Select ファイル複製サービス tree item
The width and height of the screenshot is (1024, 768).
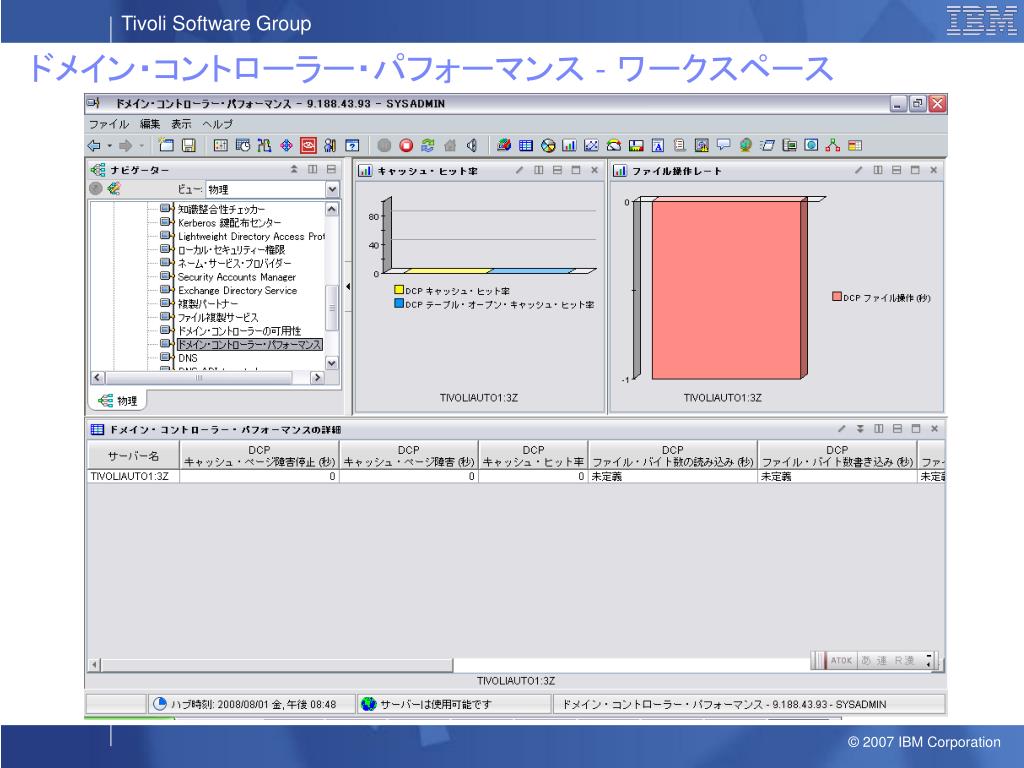(x=218, y=317)
